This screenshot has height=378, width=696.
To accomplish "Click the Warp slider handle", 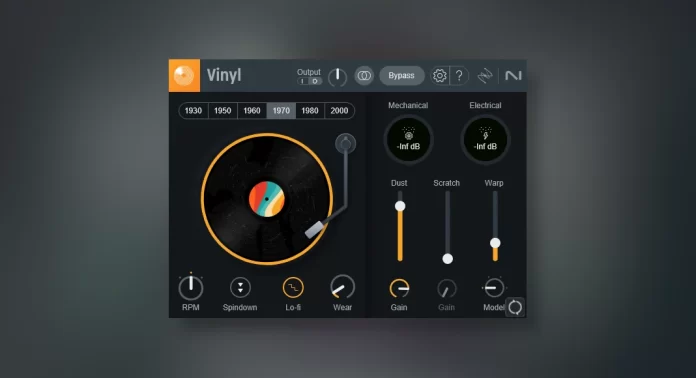I will click(495, 243).
